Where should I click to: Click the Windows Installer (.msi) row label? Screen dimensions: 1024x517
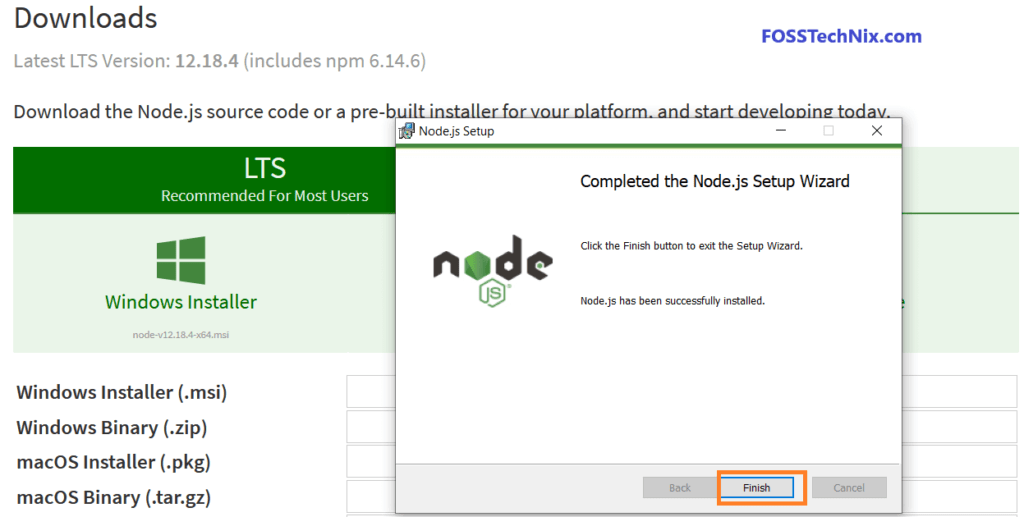121,392
